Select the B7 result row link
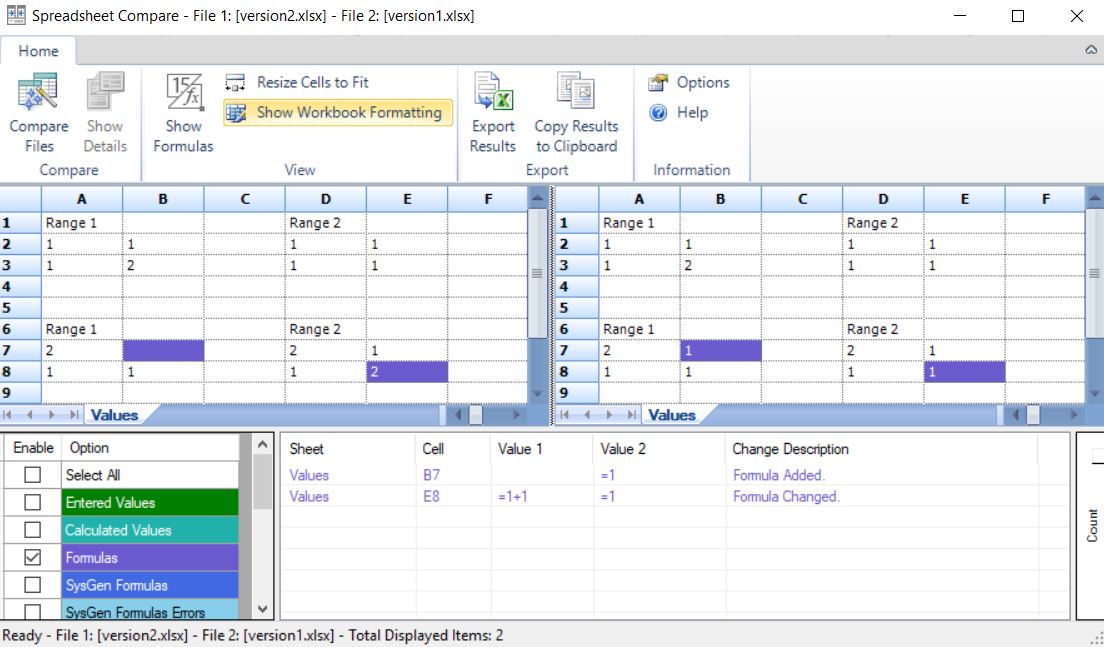This screenshot has width=1104, height=647. (x=431, y=475)
